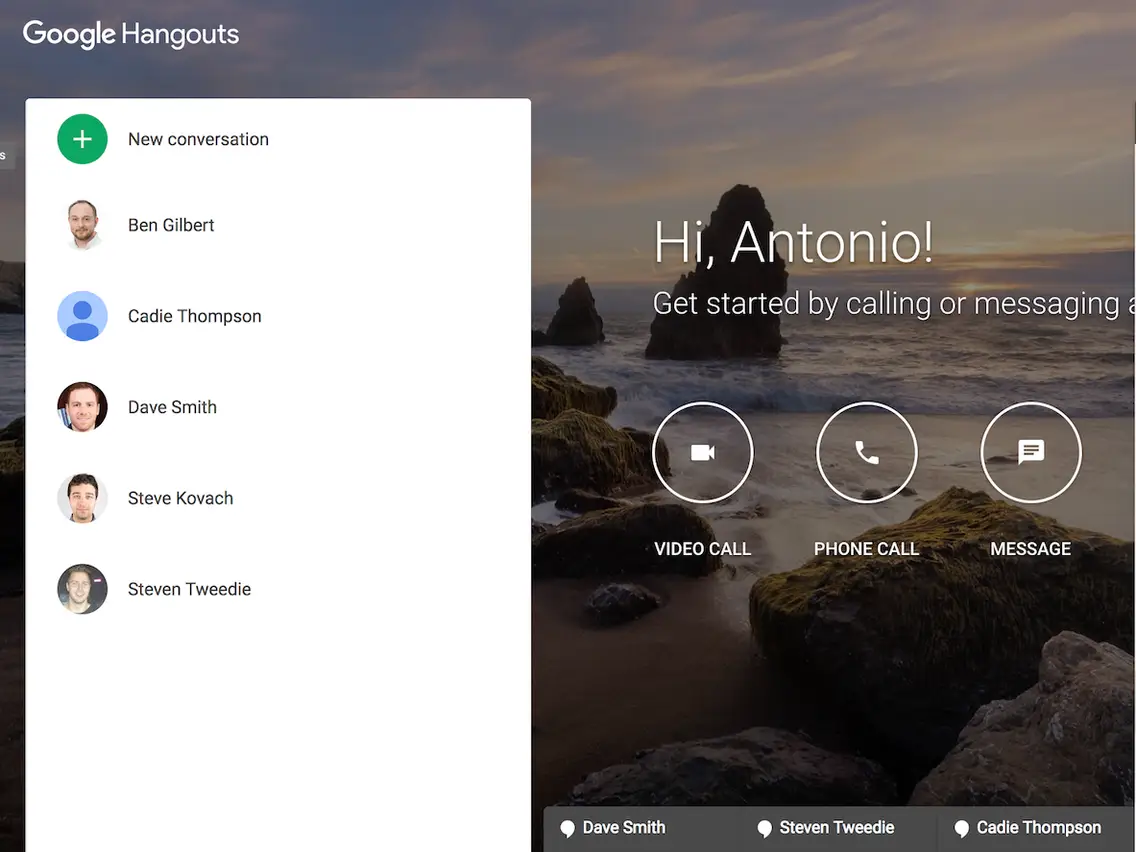The height and width of the screenshot is (852, 1136).
Task: Select Steve Kovach name in conversation list
Action: pos(180,498)
